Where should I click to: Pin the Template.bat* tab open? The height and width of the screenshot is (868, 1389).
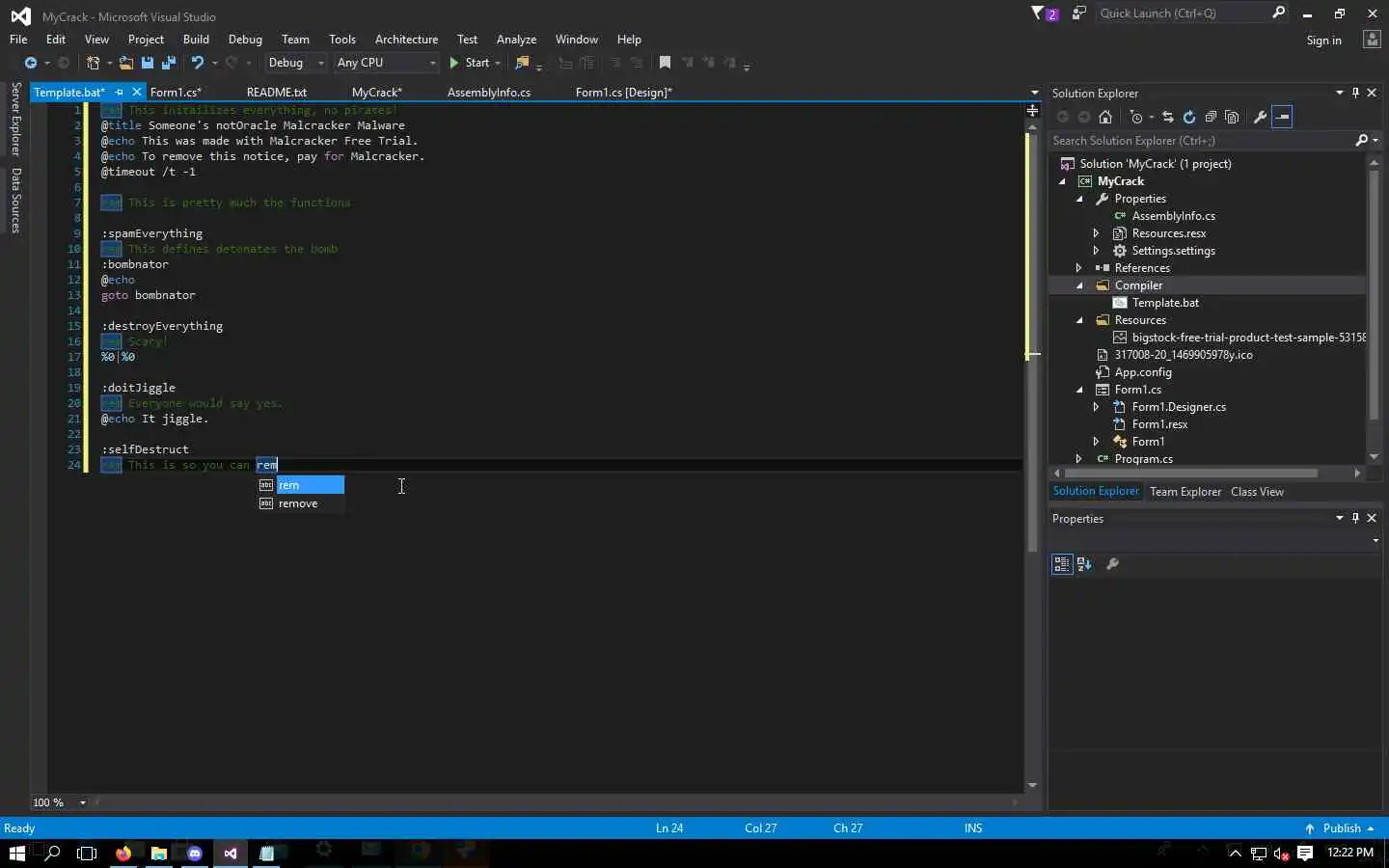coord(120,93)
